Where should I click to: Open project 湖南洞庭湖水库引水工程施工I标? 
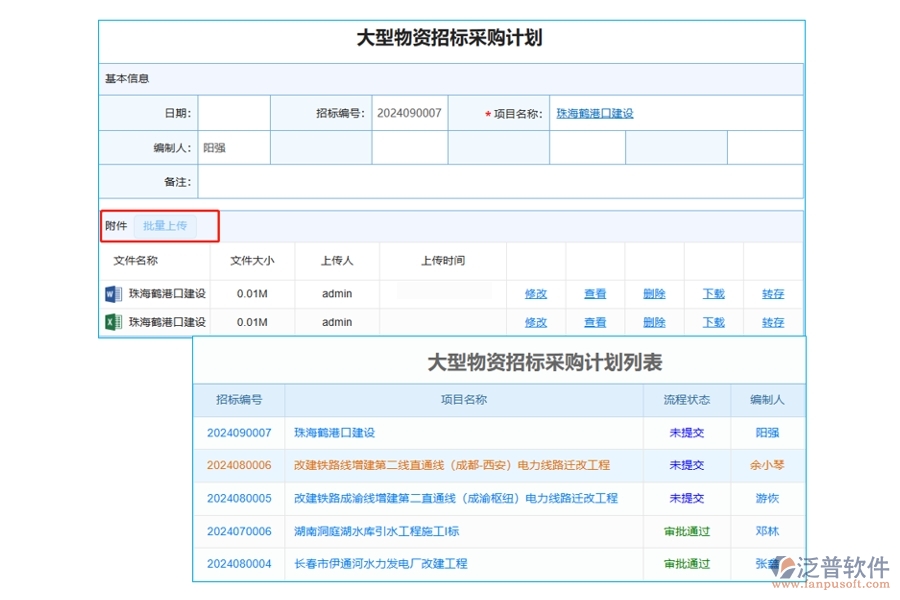(x=377, y=531)
